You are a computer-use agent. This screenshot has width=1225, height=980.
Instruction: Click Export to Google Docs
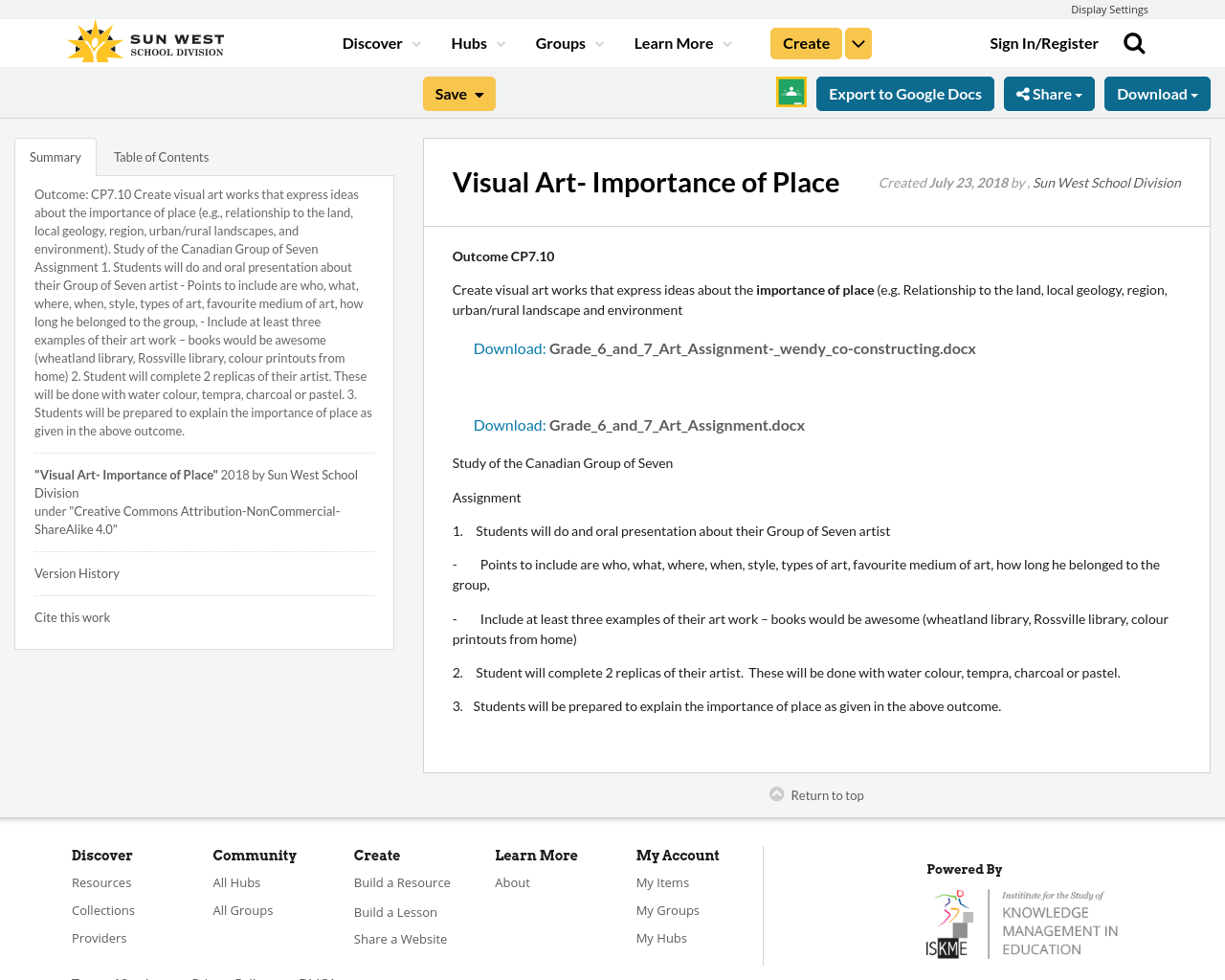point(905,93)
